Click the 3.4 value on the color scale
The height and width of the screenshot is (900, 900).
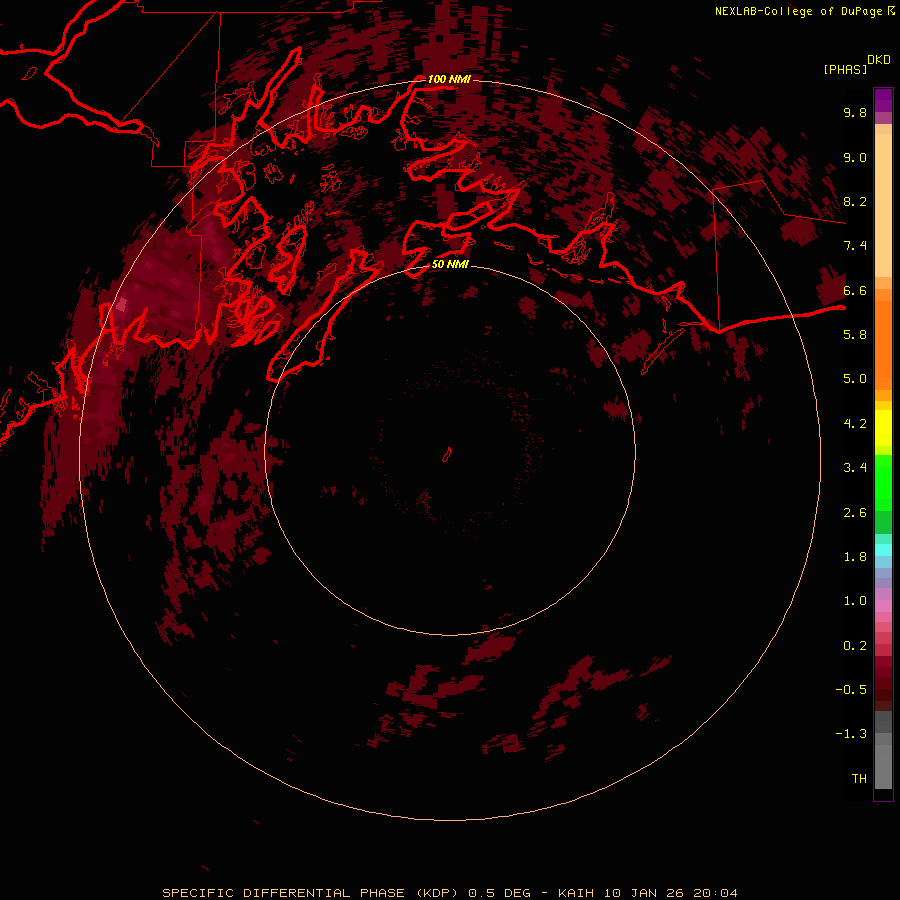coord(855,468)
